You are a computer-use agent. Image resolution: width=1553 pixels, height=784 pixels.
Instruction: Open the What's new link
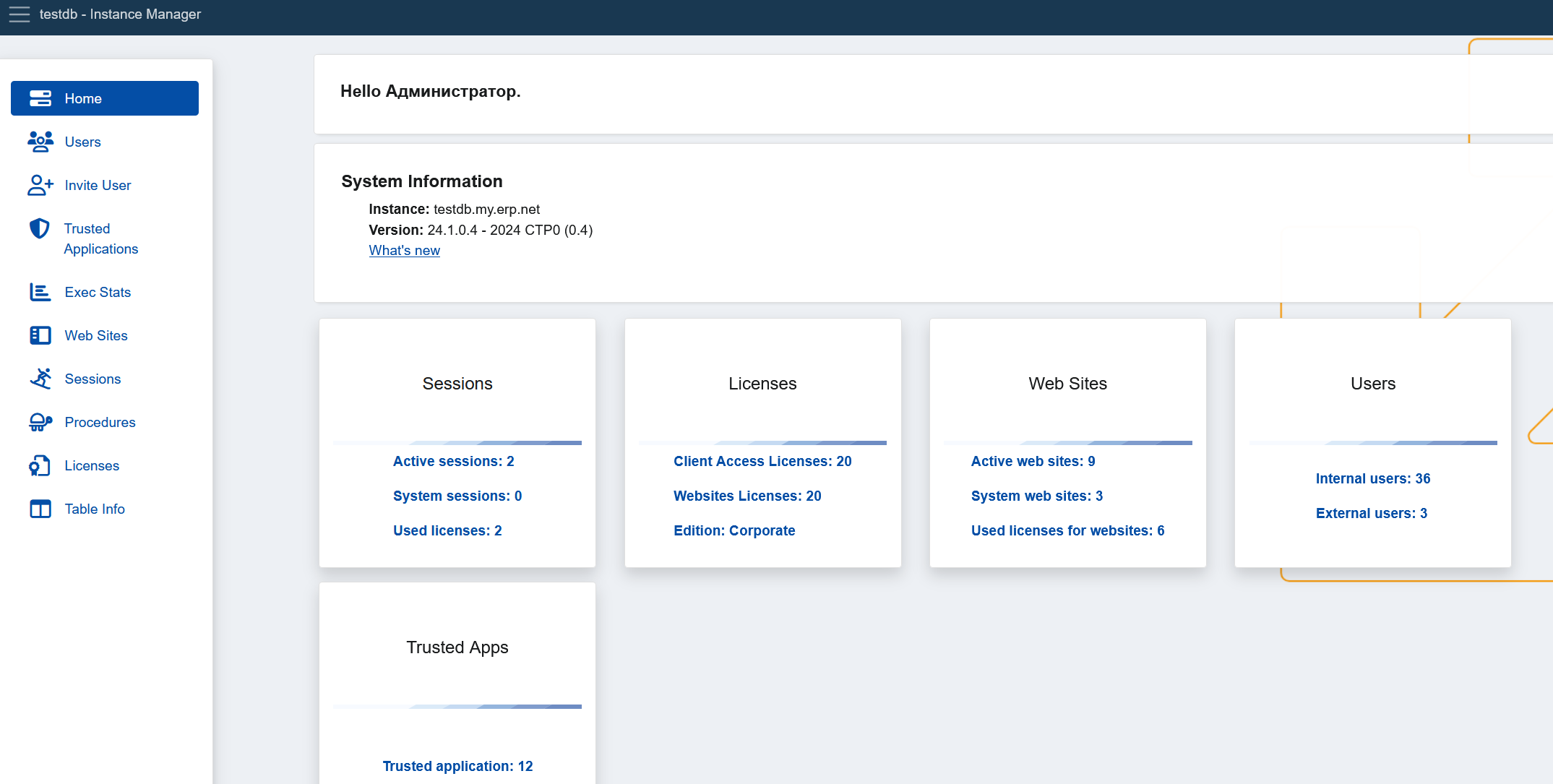pyautogui.click(x=404, y=250)
